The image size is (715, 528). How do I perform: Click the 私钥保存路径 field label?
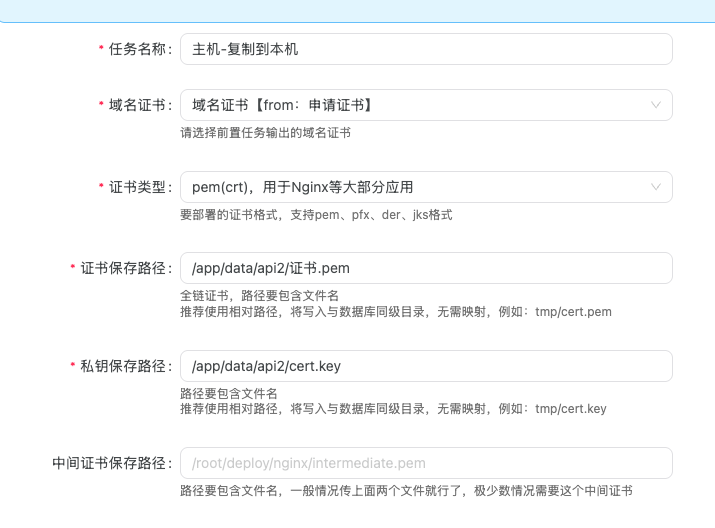click(126, 366)
